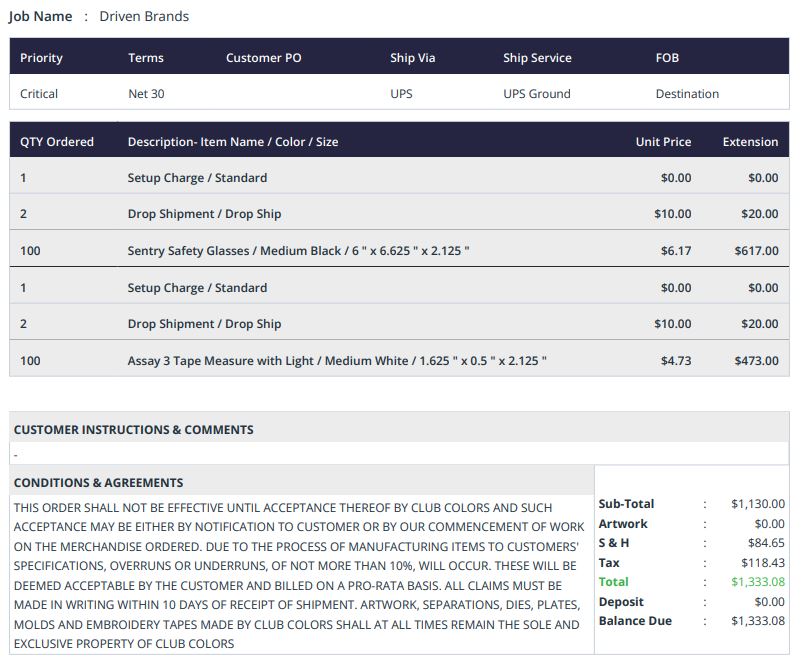Select the Balance Due label
Screen dimensions: 803x660
pyautogui.click(x=635, y=621)
